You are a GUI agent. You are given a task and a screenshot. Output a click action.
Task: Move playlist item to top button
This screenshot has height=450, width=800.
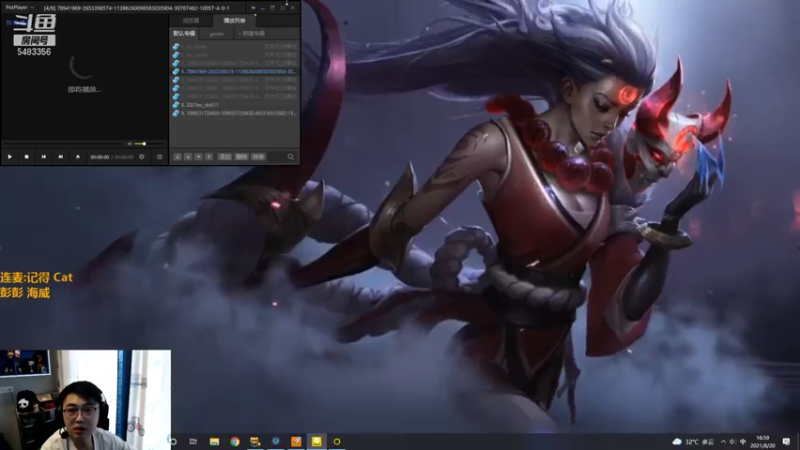click(178, 157)
